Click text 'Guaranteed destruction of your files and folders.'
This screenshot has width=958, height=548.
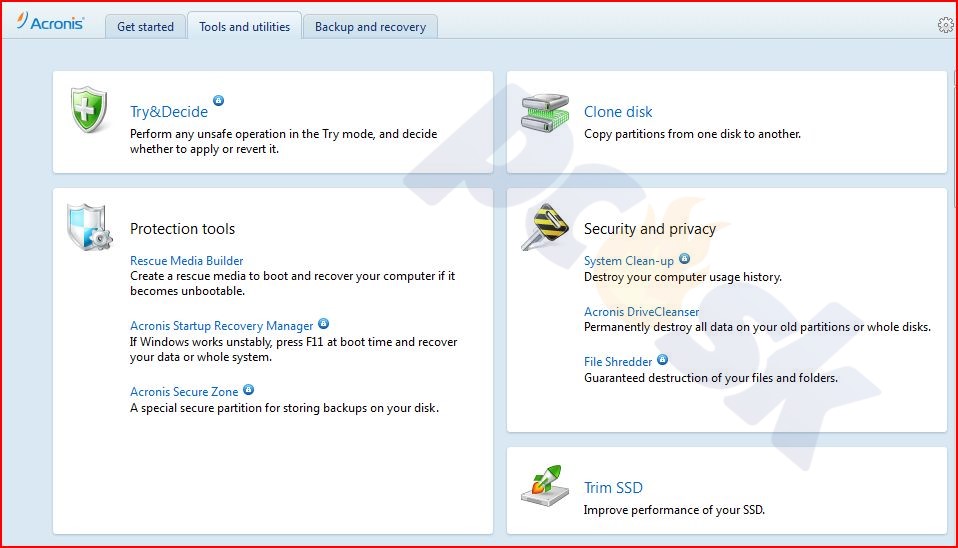click(x=711, y=378)
